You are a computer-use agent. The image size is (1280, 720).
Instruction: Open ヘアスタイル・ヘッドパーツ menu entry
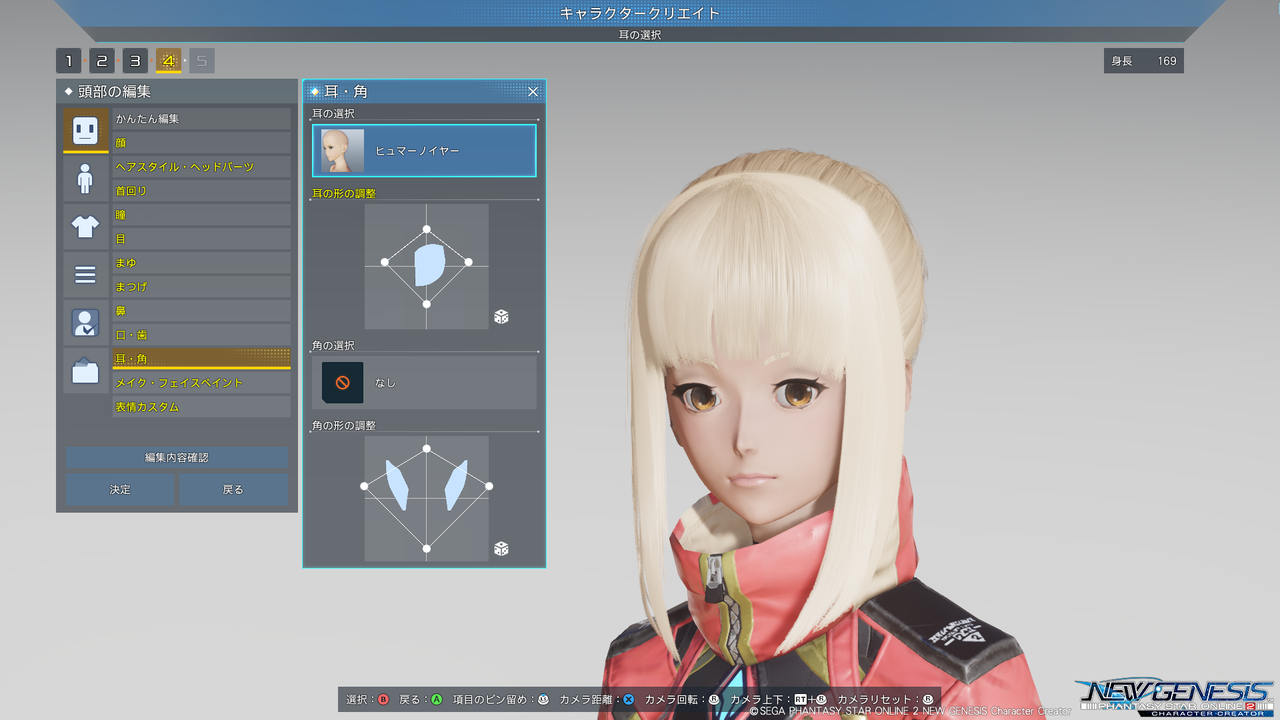(x=201, y=167)
